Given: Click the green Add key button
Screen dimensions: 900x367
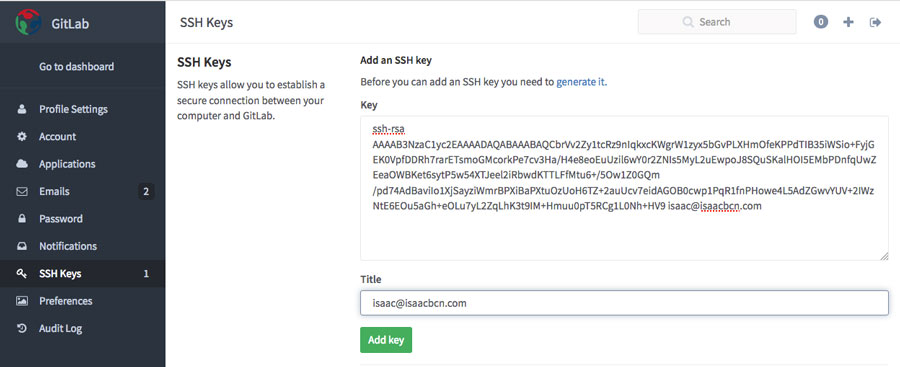Looking at the screenshot, I should (x=386, y=340).
